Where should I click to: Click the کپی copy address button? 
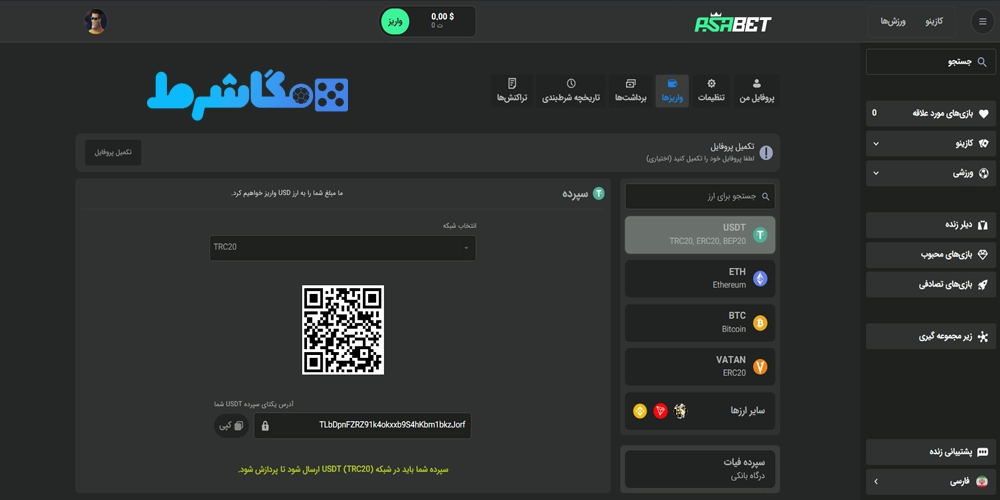coord(231,425)
